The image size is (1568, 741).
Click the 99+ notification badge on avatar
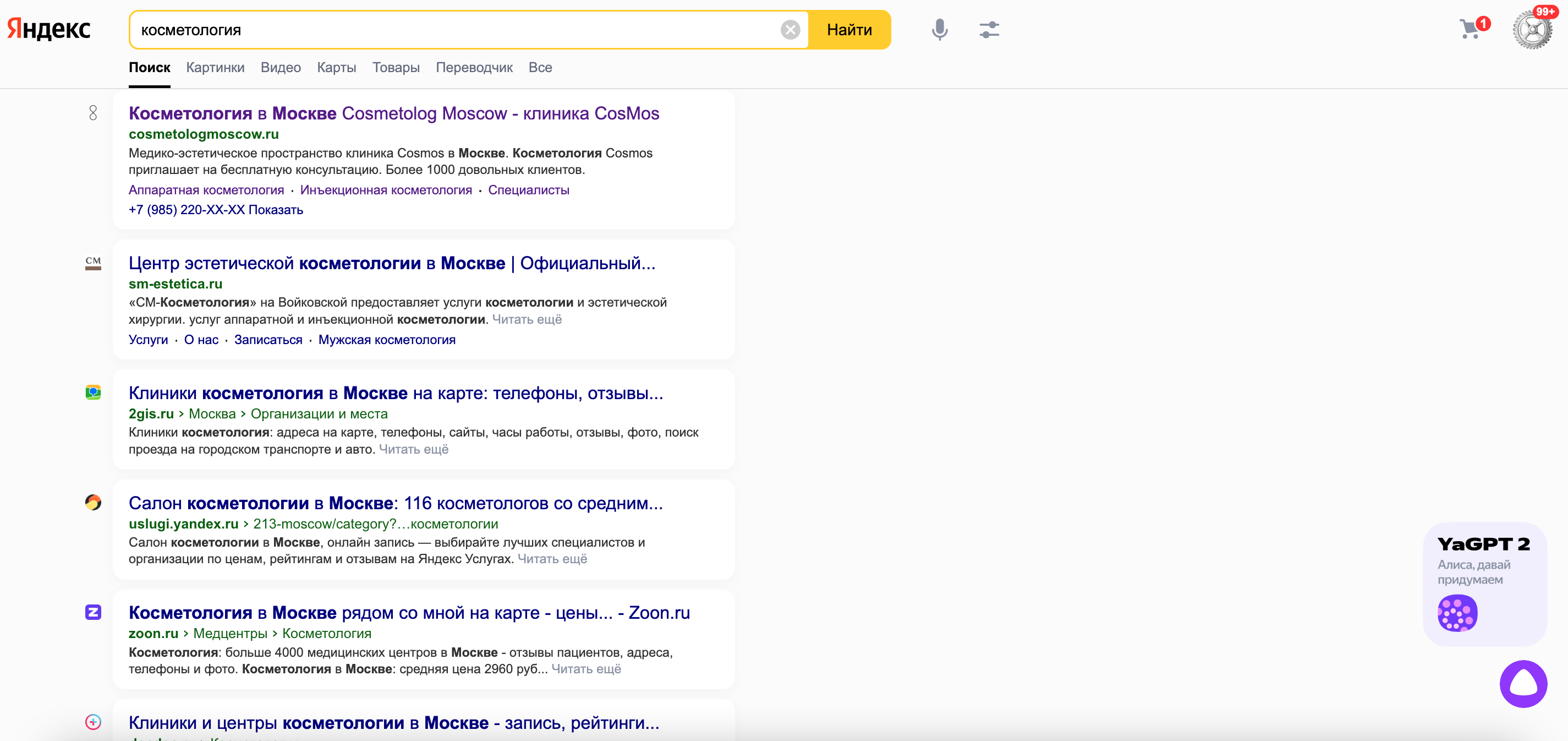pyautogui.click(x=1544, y=12)
